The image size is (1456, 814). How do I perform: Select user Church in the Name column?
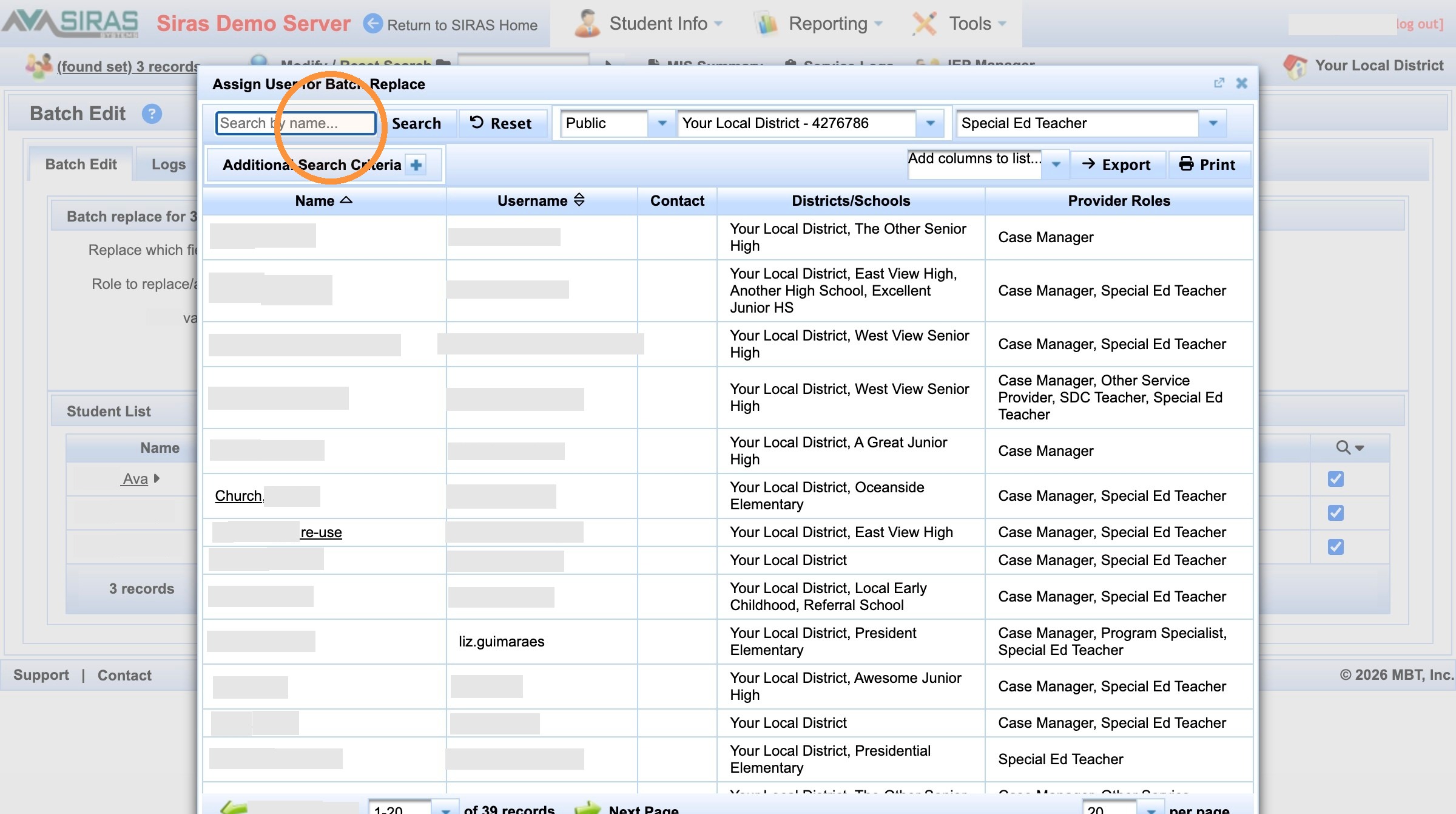point(238,496)
